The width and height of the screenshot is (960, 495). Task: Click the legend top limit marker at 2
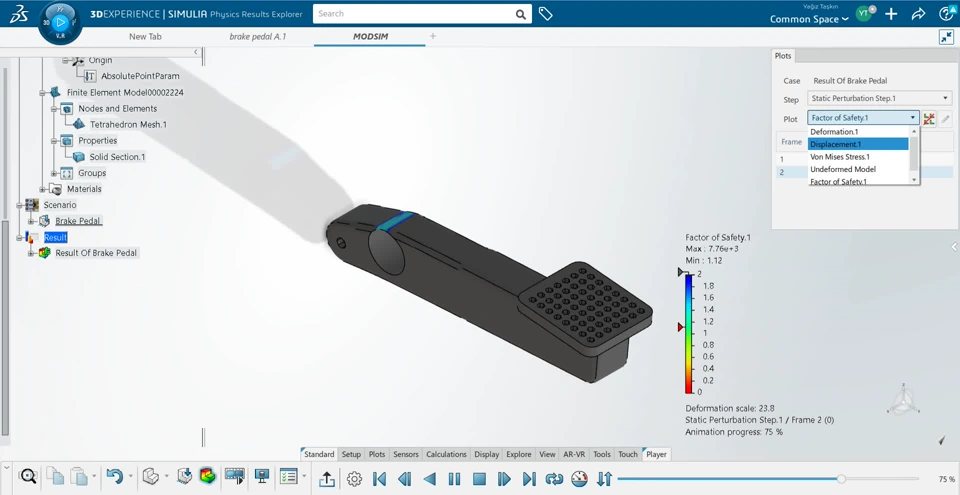click(681, 272)
